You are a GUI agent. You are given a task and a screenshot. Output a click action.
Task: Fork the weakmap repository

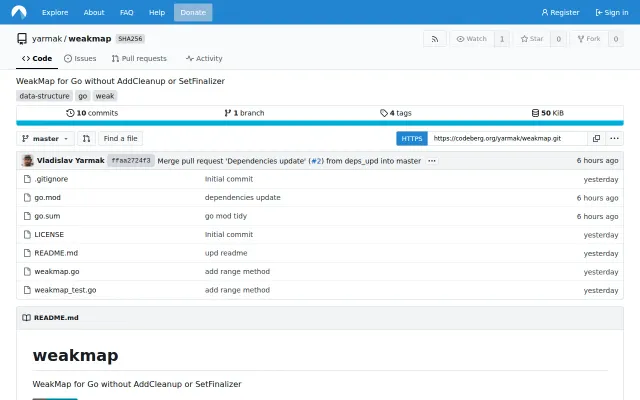[x=589, y=39]
